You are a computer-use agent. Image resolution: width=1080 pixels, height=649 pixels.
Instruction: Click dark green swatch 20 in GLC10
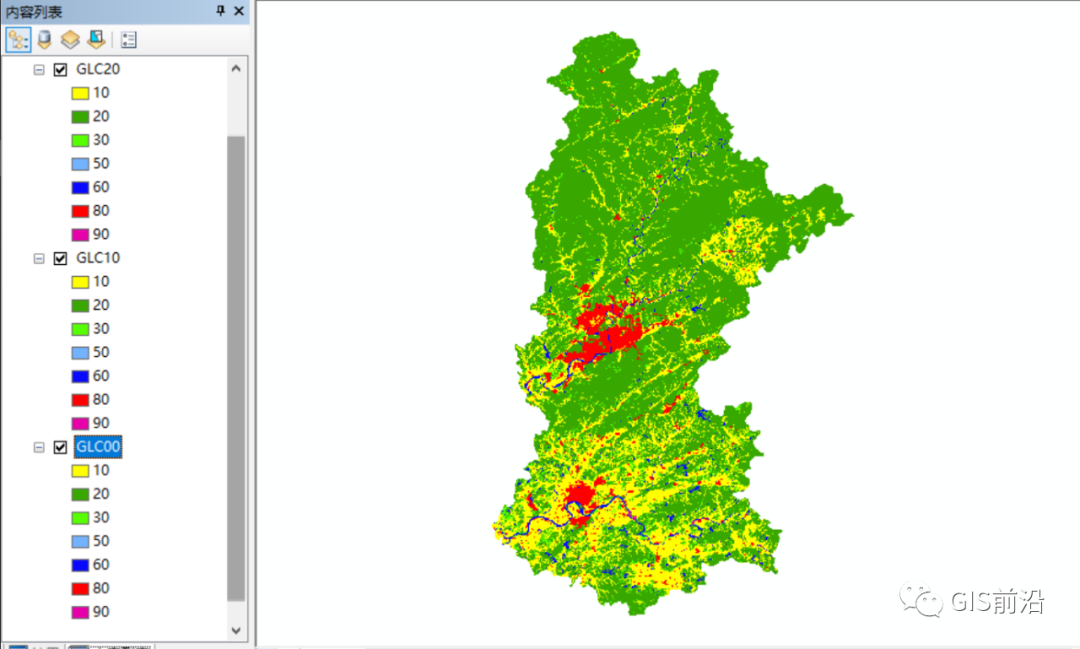[x=81, y=305]
